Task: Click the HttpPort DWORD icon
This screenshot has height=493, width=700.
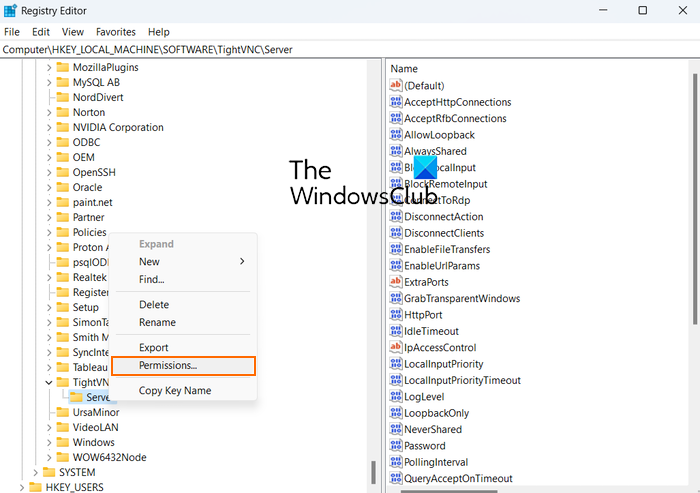Action: [396, 315]
